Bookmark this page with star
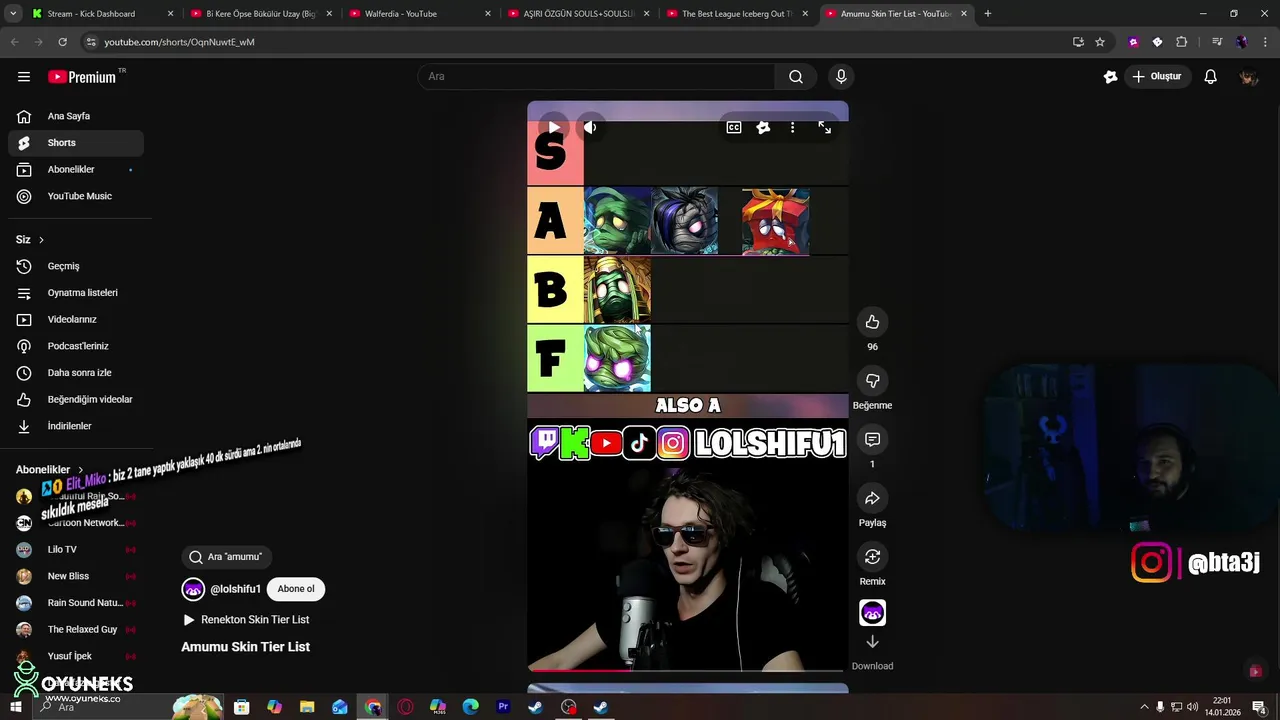 tap(1100, 42)
